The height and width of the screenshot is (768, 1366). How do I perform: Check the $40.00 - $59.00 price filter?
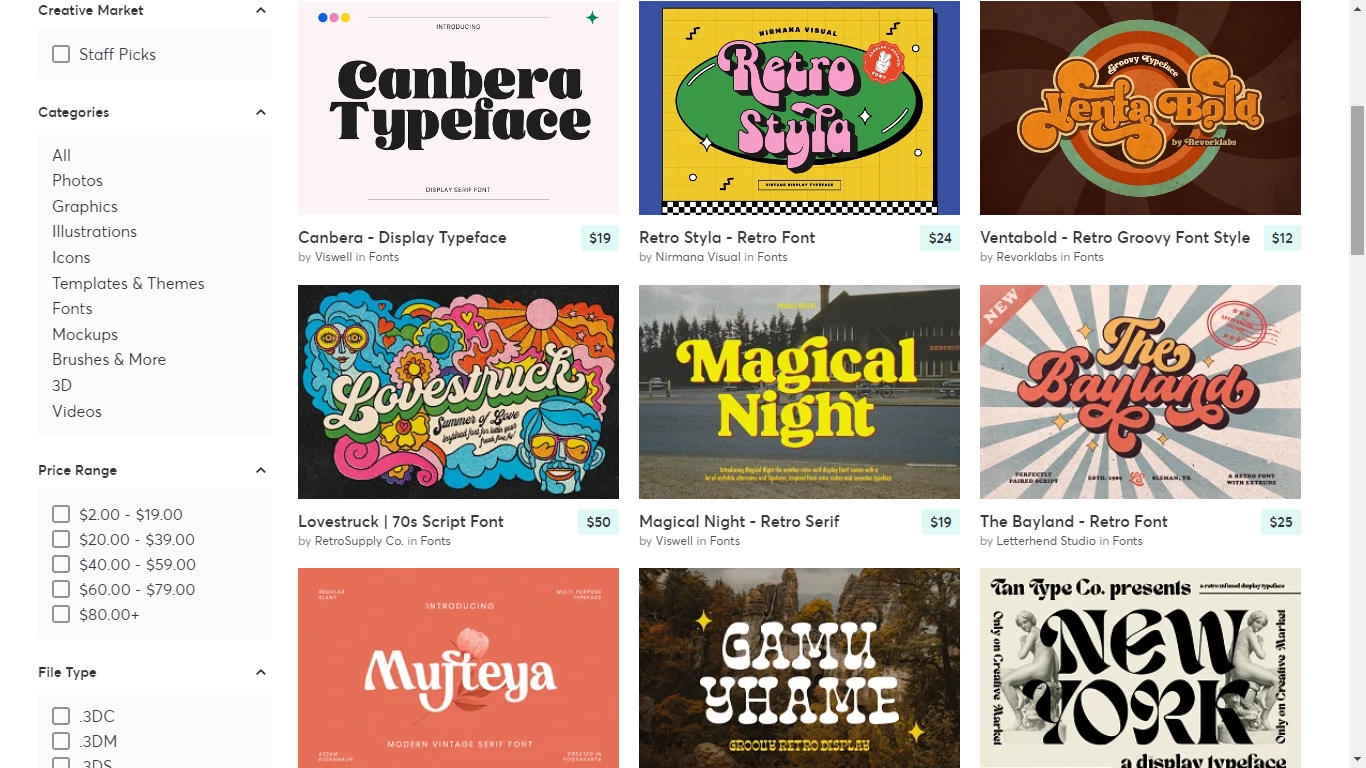click(61, 564)
